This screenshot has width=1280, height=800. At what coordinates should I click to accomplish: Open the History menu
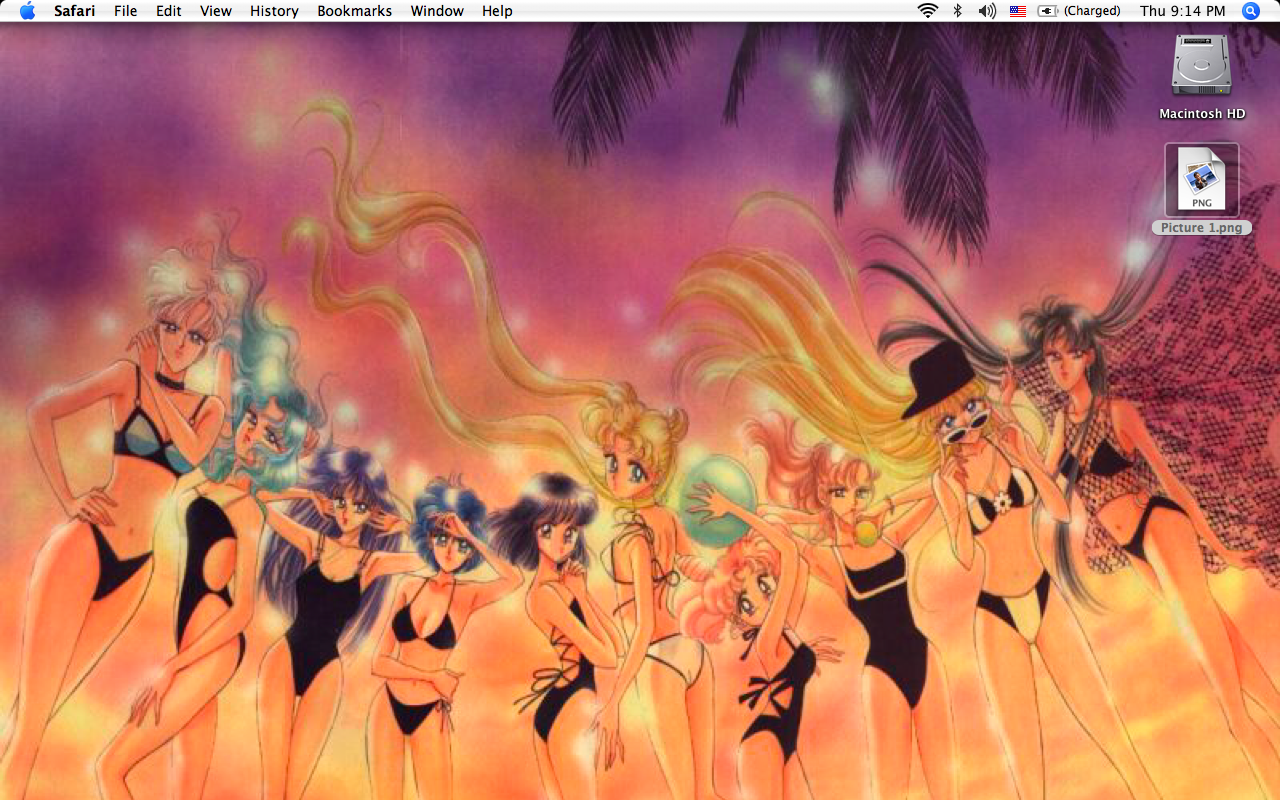pyautogui.click(x=274, y=11)
